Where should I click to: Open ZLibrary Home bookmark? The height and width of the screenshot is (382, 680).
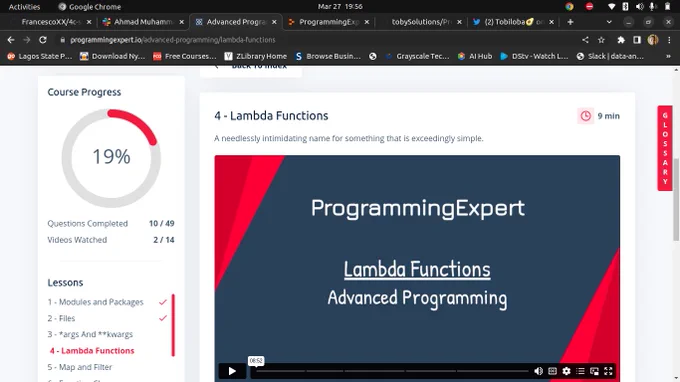click(255, 56)
